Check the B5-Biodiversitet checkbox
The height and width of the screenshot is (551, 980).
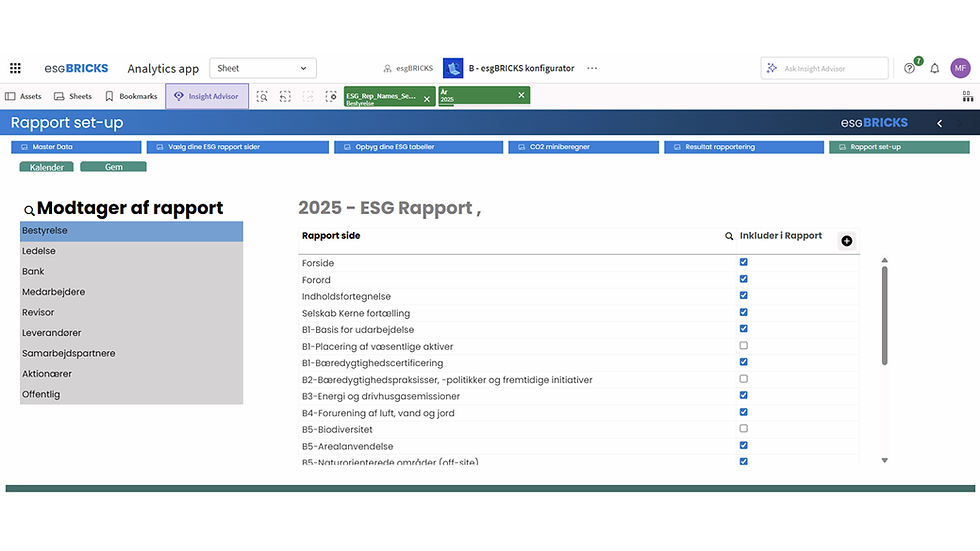(744, 429)
